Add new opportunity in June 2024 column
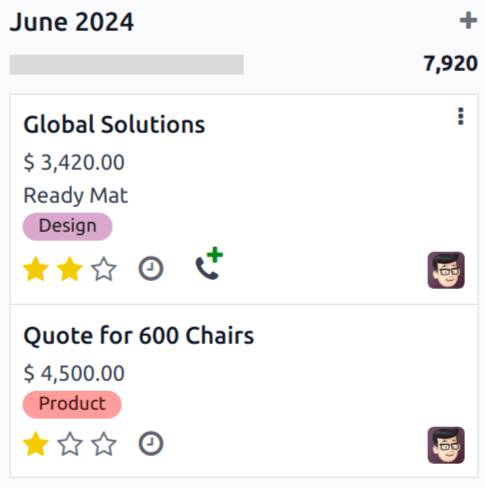 click(x=468, y=21)
